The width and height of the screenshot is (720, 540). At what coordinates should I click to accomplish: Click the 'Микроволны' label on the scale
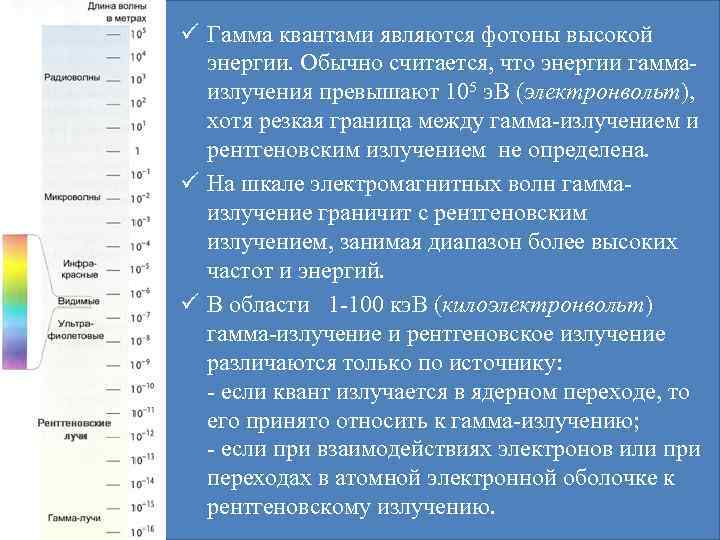[x=72, y=197]
